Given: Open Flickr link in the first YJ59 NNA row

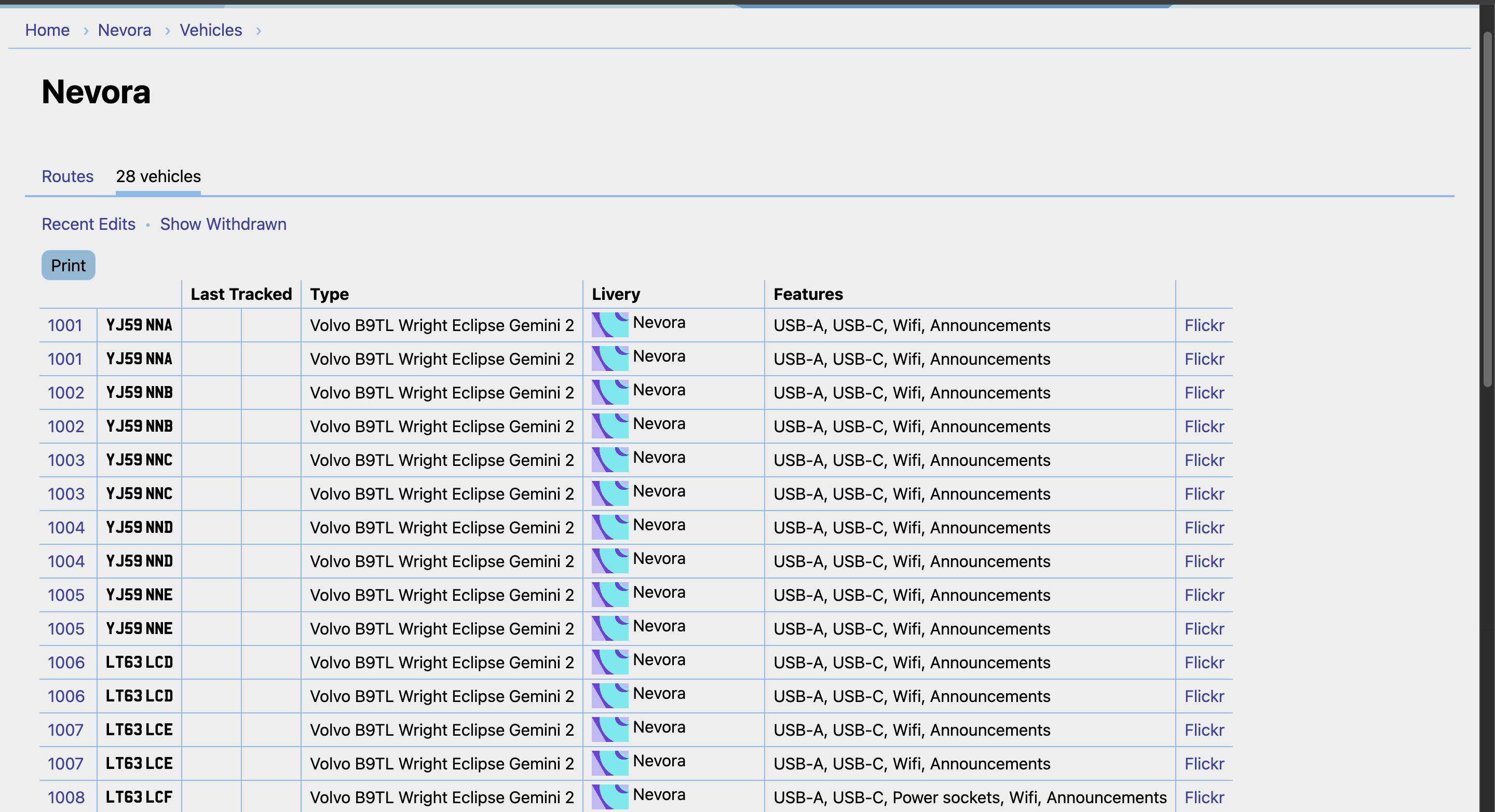Looking at the screenshot, I should (1204, 325).
